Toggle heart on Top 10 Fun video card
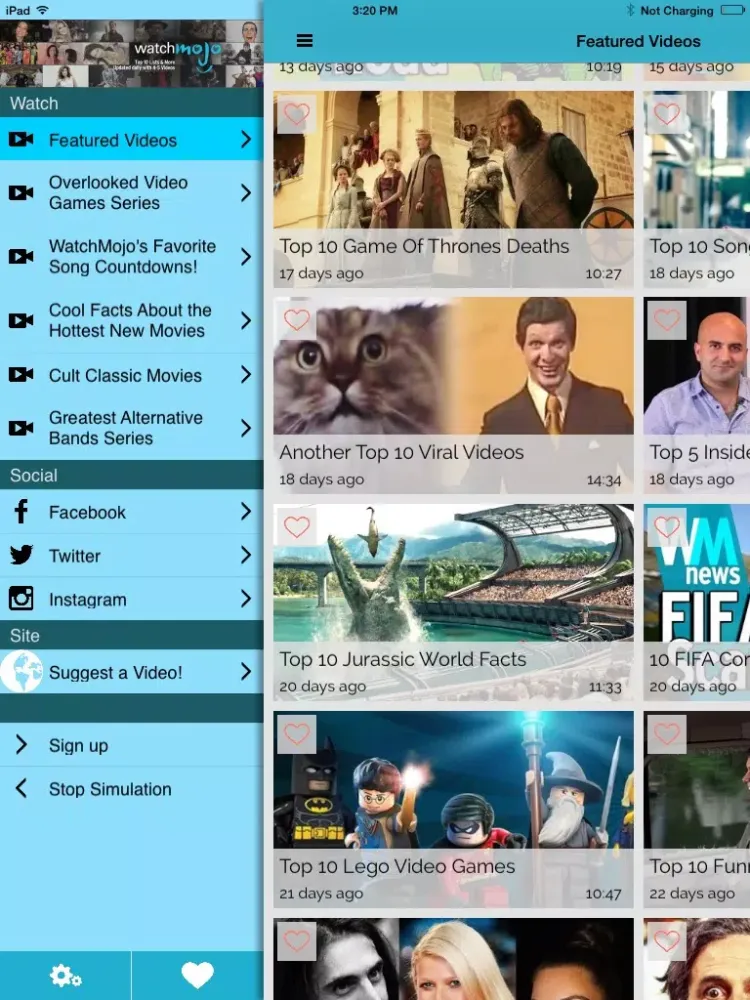The width and height of the screenshot is (750, 1000). 667,734
